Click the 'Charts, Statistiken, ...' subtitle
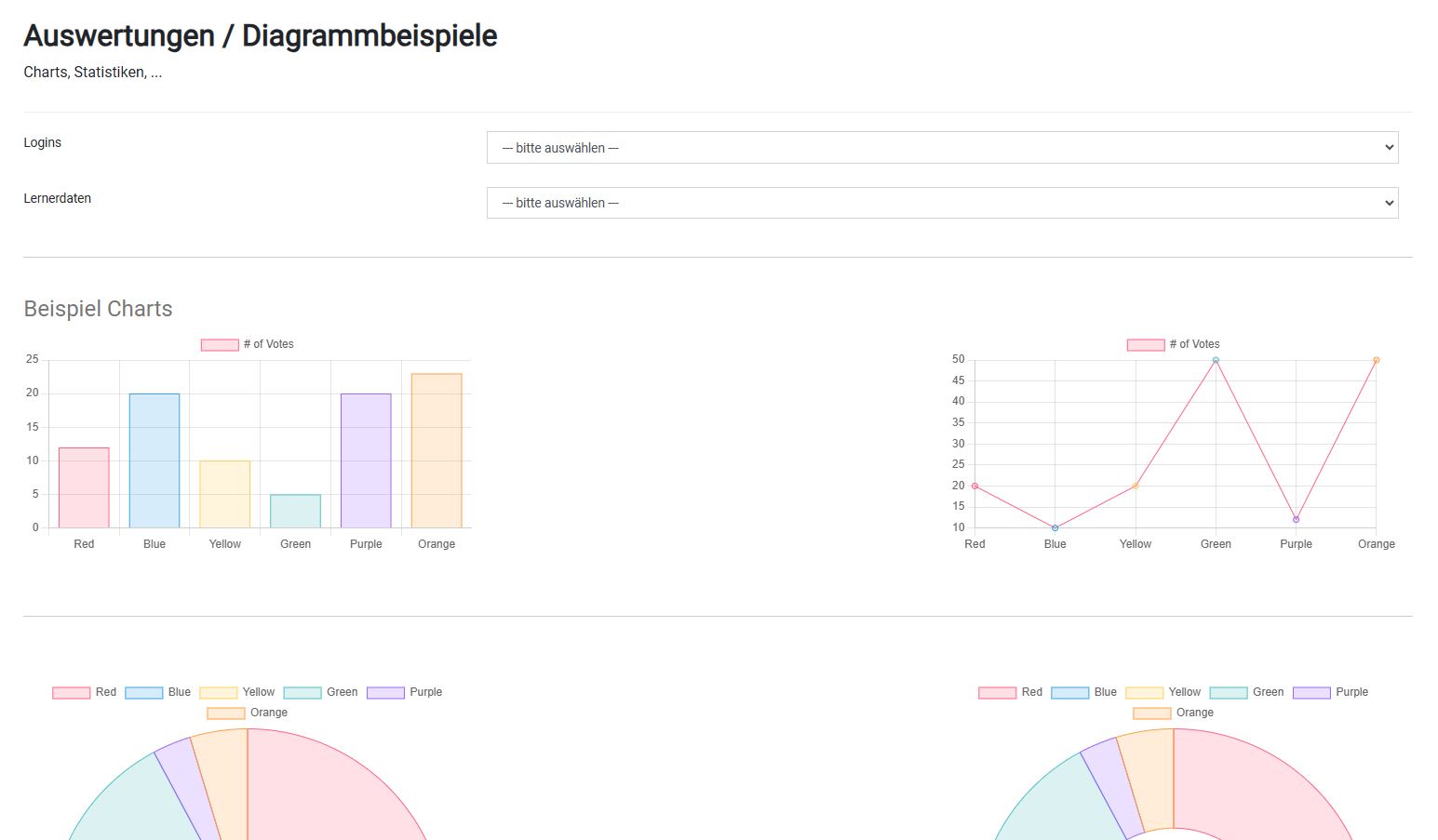The width and height of the screenshot is (1438, 840). [x=93, y=73]
